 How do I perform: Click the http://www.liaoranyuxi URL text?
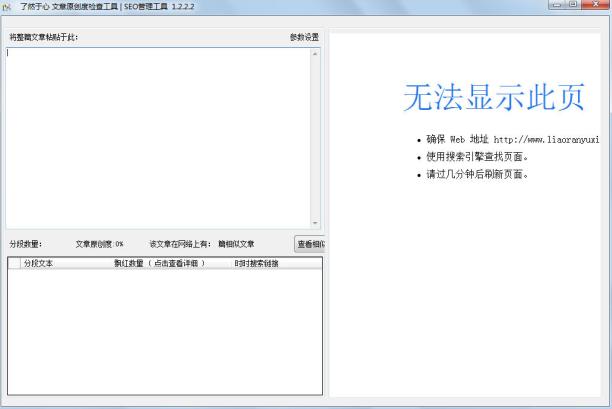(x=545, y=140)
